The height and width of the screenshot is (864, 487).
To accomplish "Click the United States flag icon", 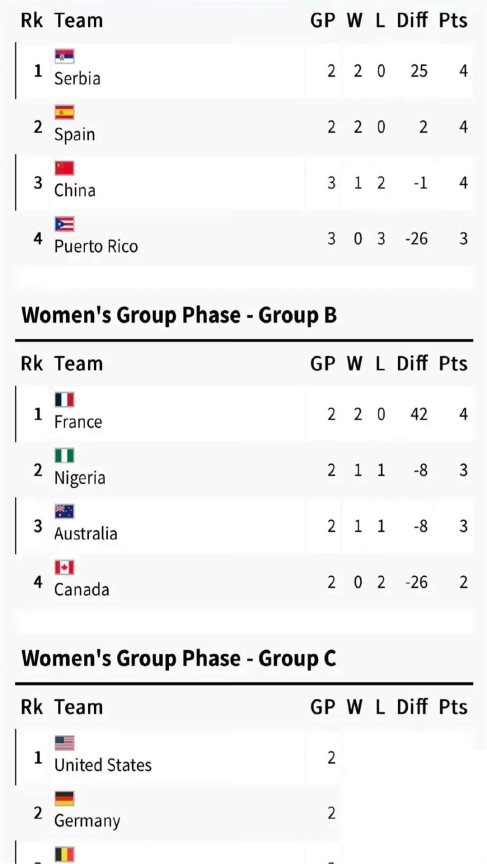I will point(64,743).
